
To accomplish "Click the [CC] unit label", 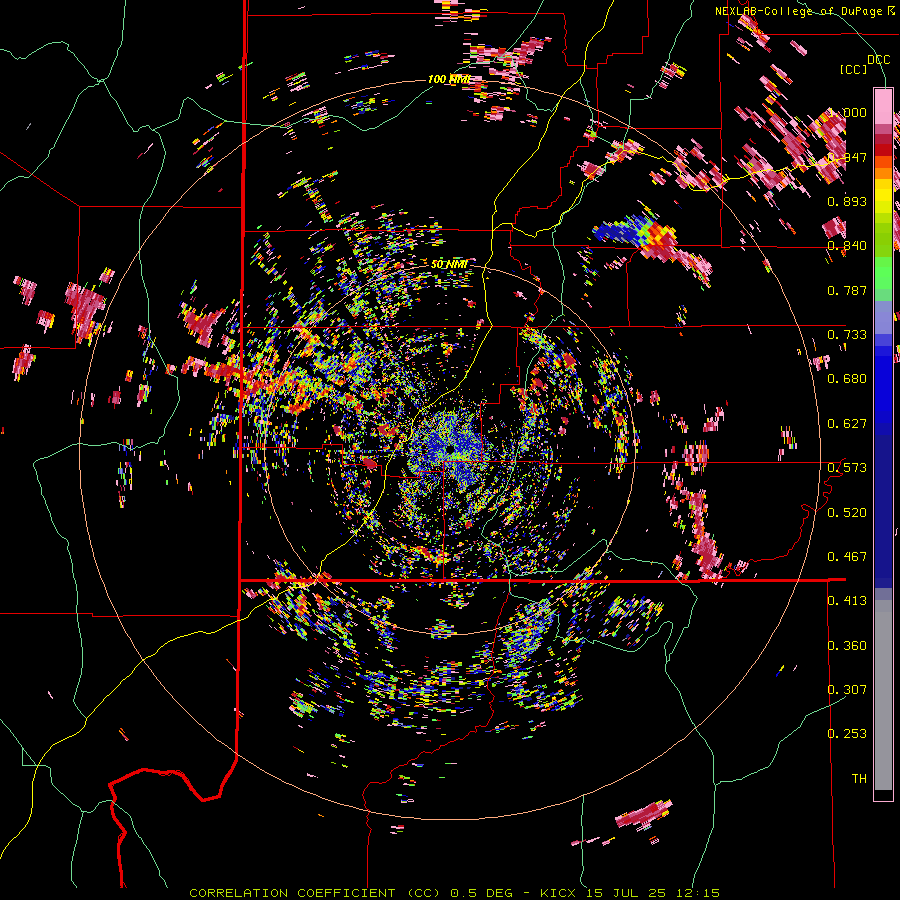I will [854, 69].
